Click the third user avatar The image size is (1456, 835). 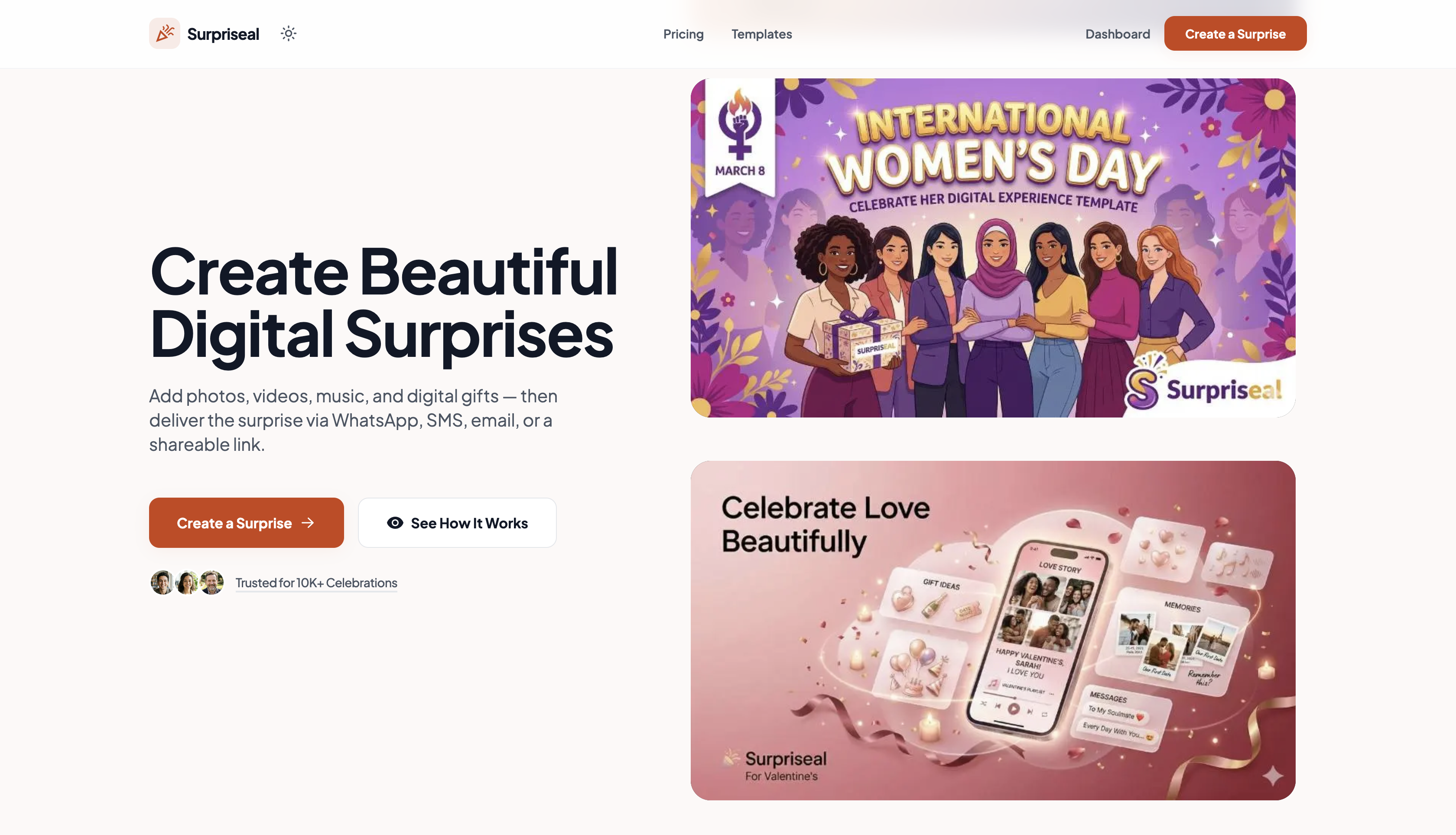tap(212, 583)
